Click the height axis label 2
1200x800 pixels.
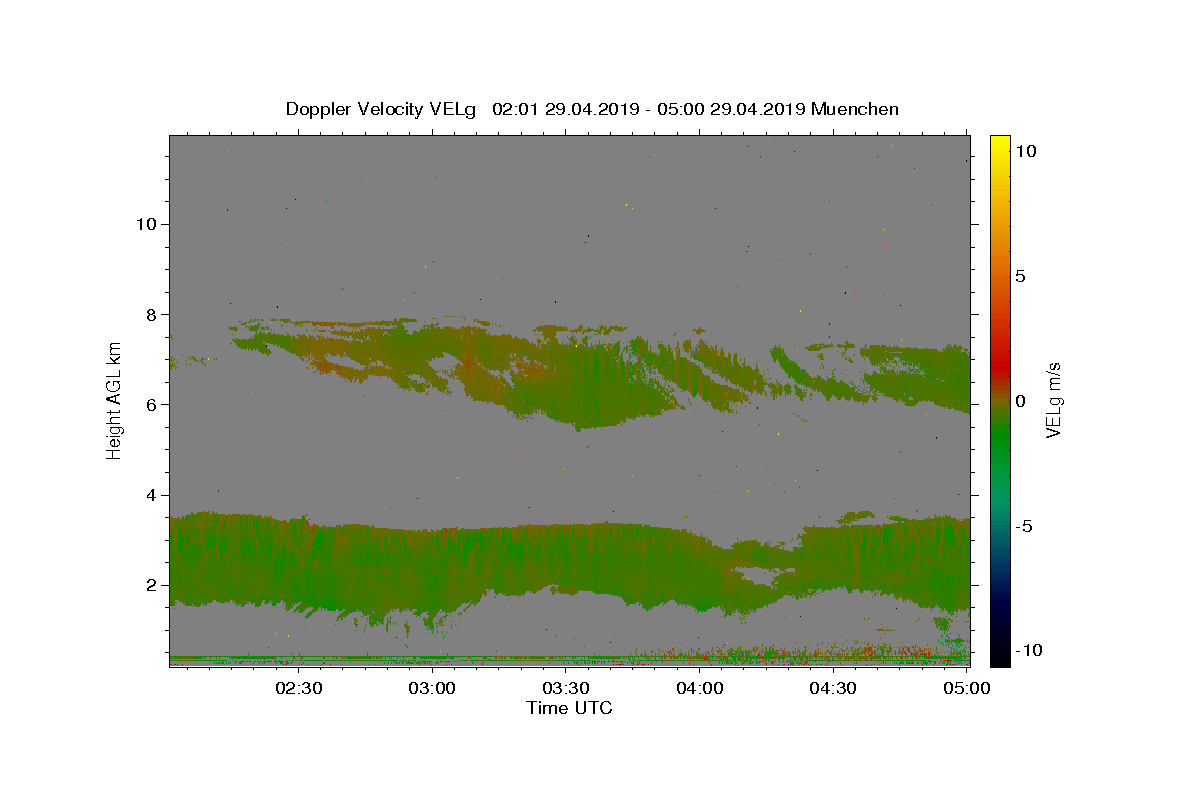pyautogui.click(x=152, y=585)
